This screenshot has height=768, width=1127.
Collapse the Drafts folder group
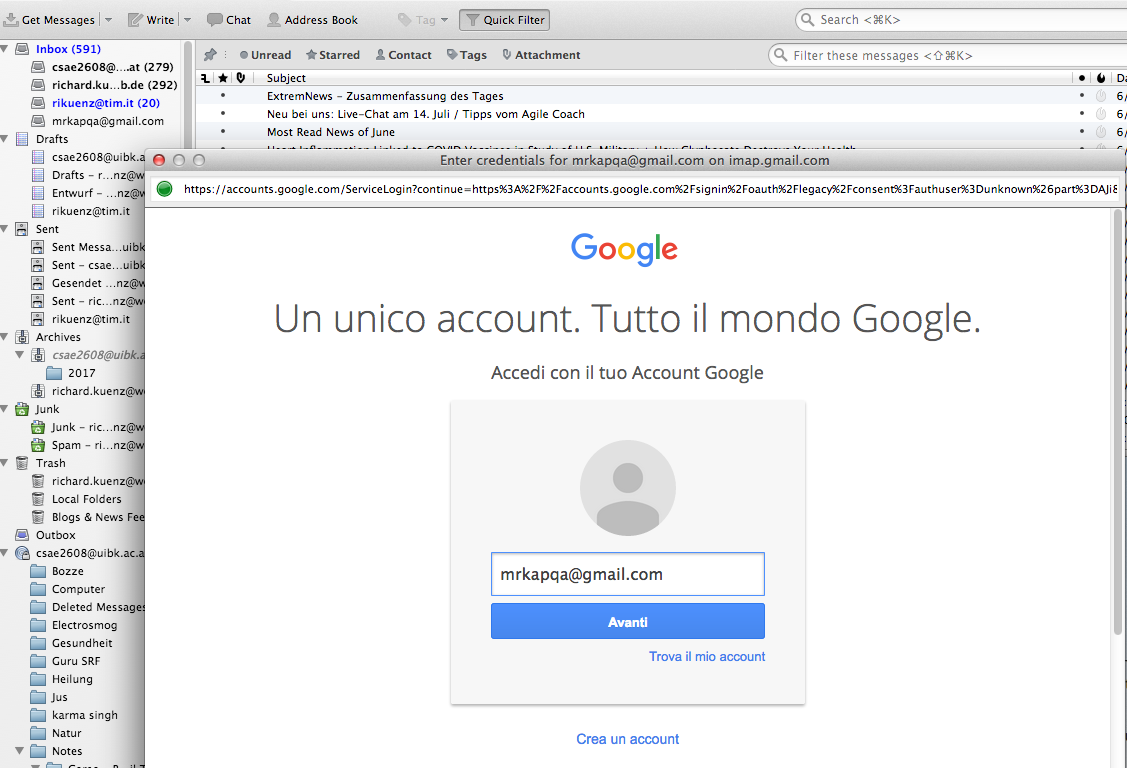click(x=4, y=139)
